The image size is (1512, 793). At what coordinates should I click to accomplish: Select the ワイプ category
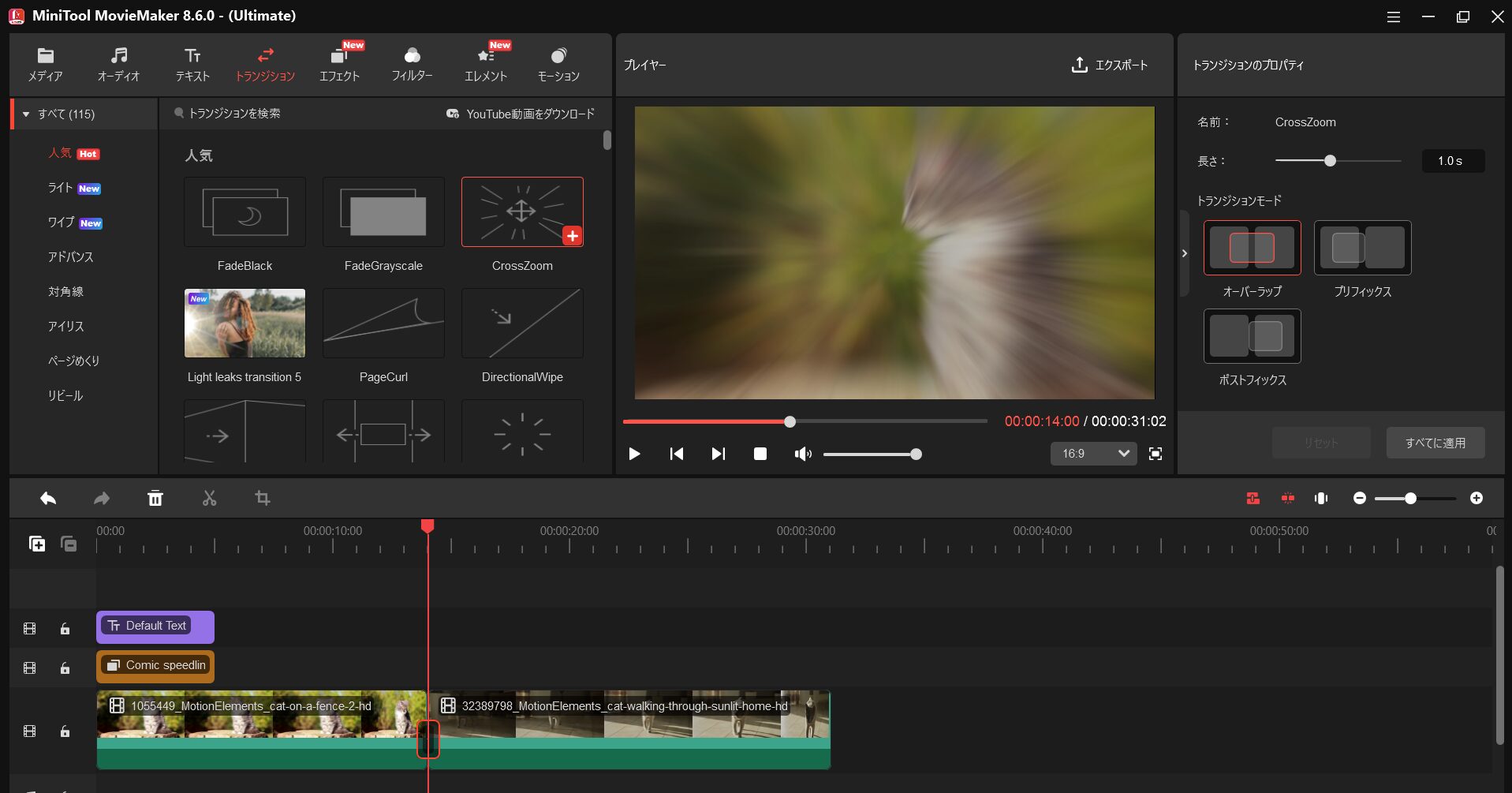click(x=76, y=223)
